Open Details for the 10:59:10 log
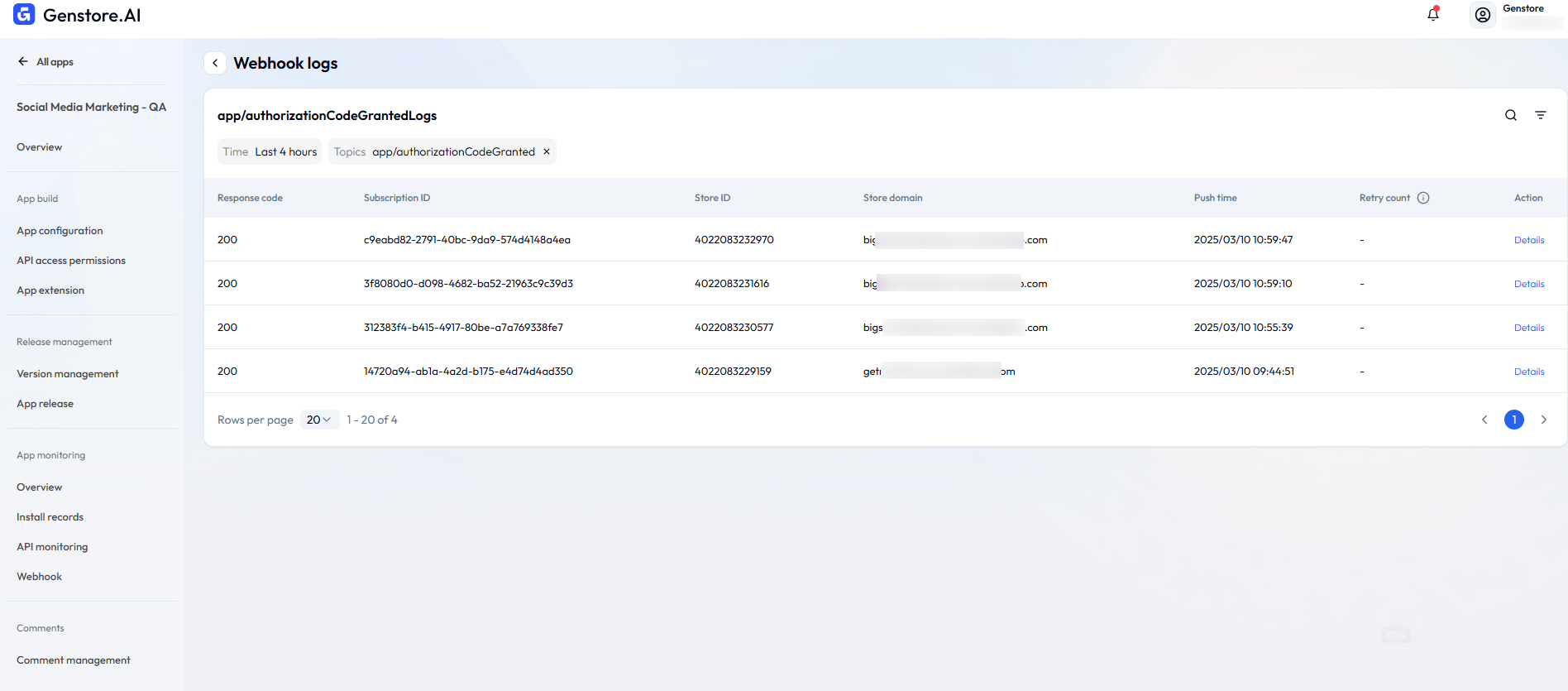The image size is (1568, 691). tap(1529, 284)
